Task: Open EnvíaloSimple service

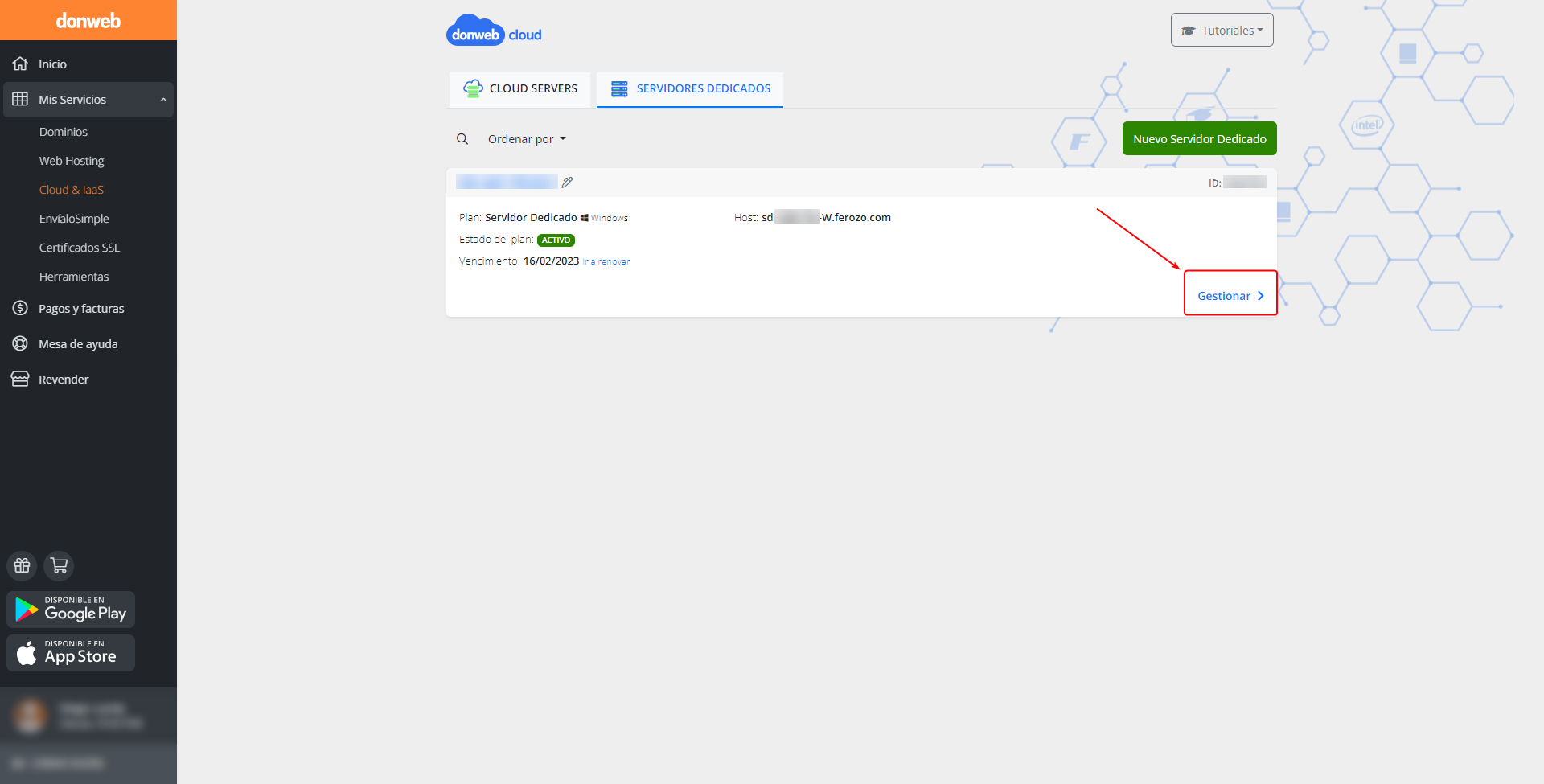Action: click(x=74, y=219)
